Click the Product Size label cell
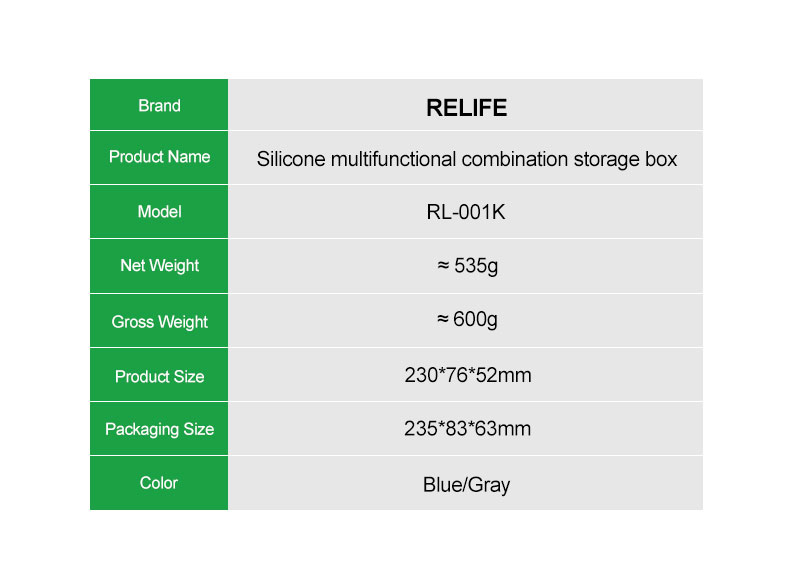Screen dimensions: 800x587 (x=159, y=375)
